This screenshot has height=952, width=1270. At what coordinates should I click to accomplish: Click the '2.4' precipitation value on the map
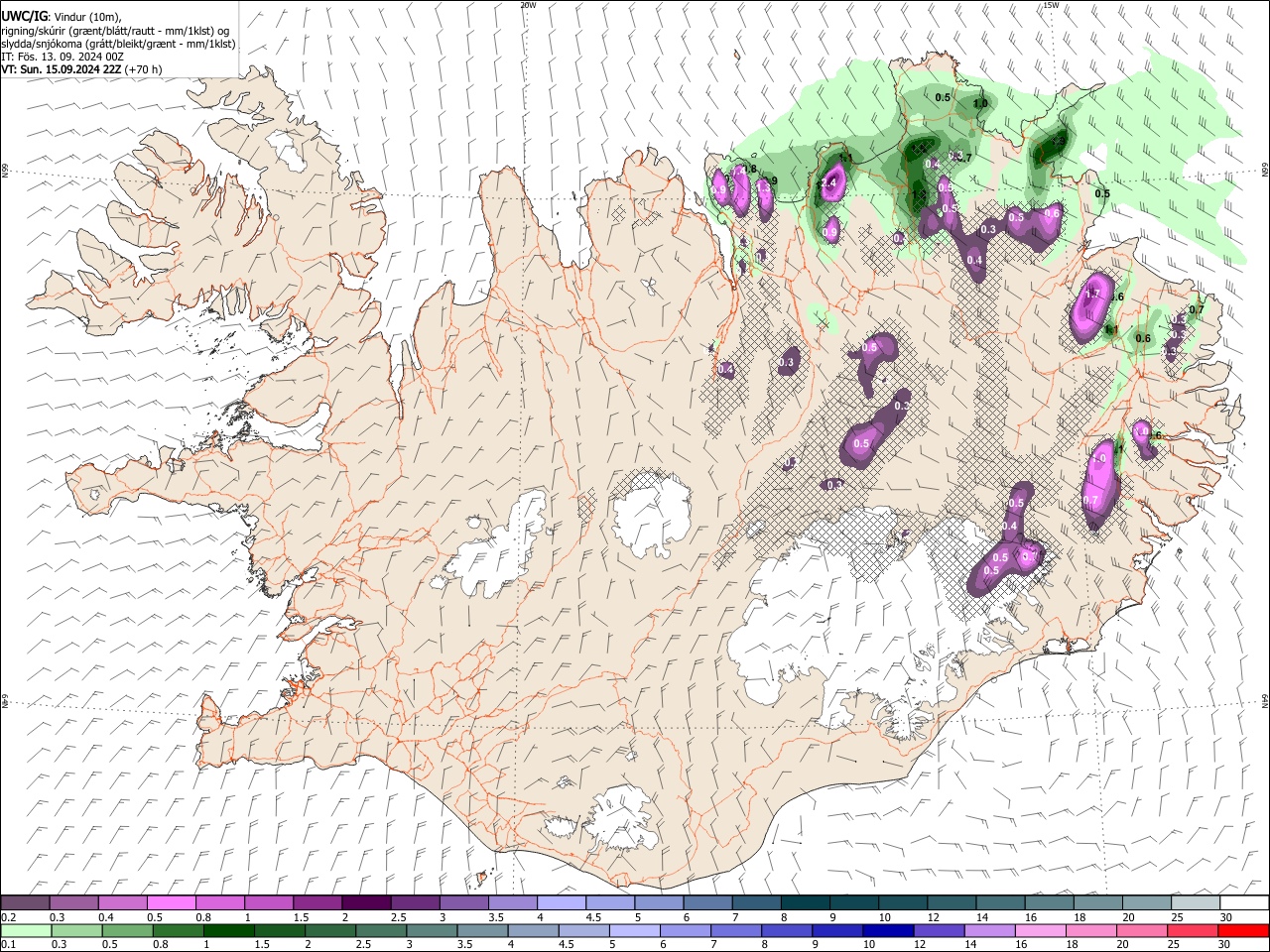[827, 183]
